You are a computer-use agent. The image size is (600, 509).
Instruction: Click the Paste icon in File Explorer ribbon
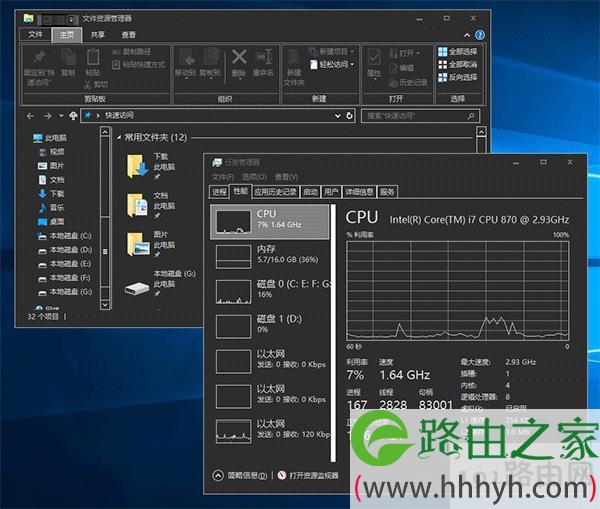[x=93, y=58]
